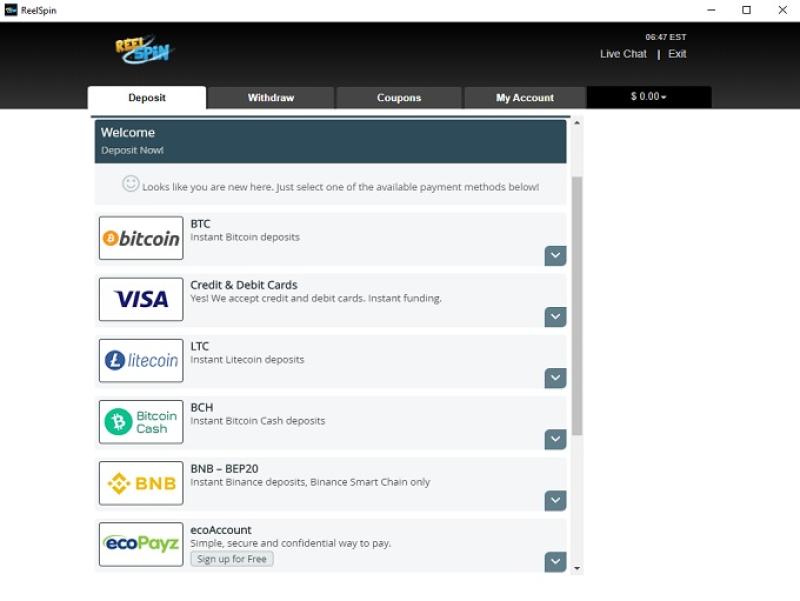Choose the Litecoin logo
This screenshot has width=800, height=601.
click(x=141, y=360)
